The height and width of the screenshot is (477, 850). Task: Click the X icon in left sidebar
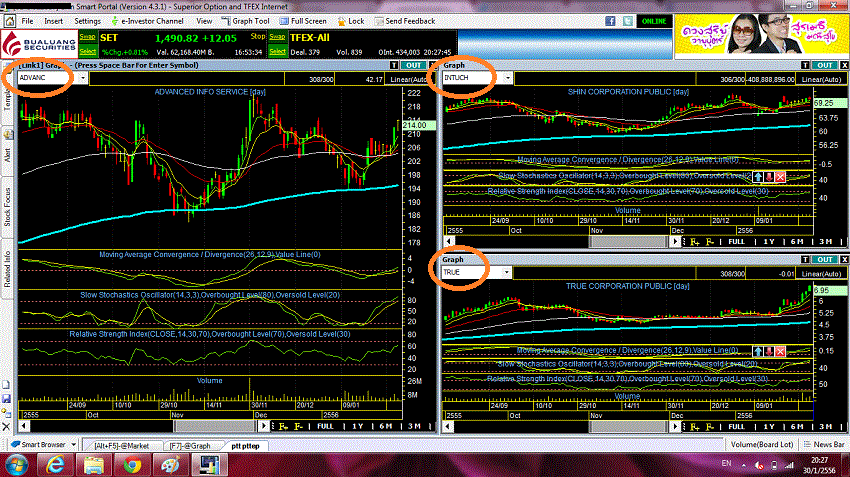(6, 427)
